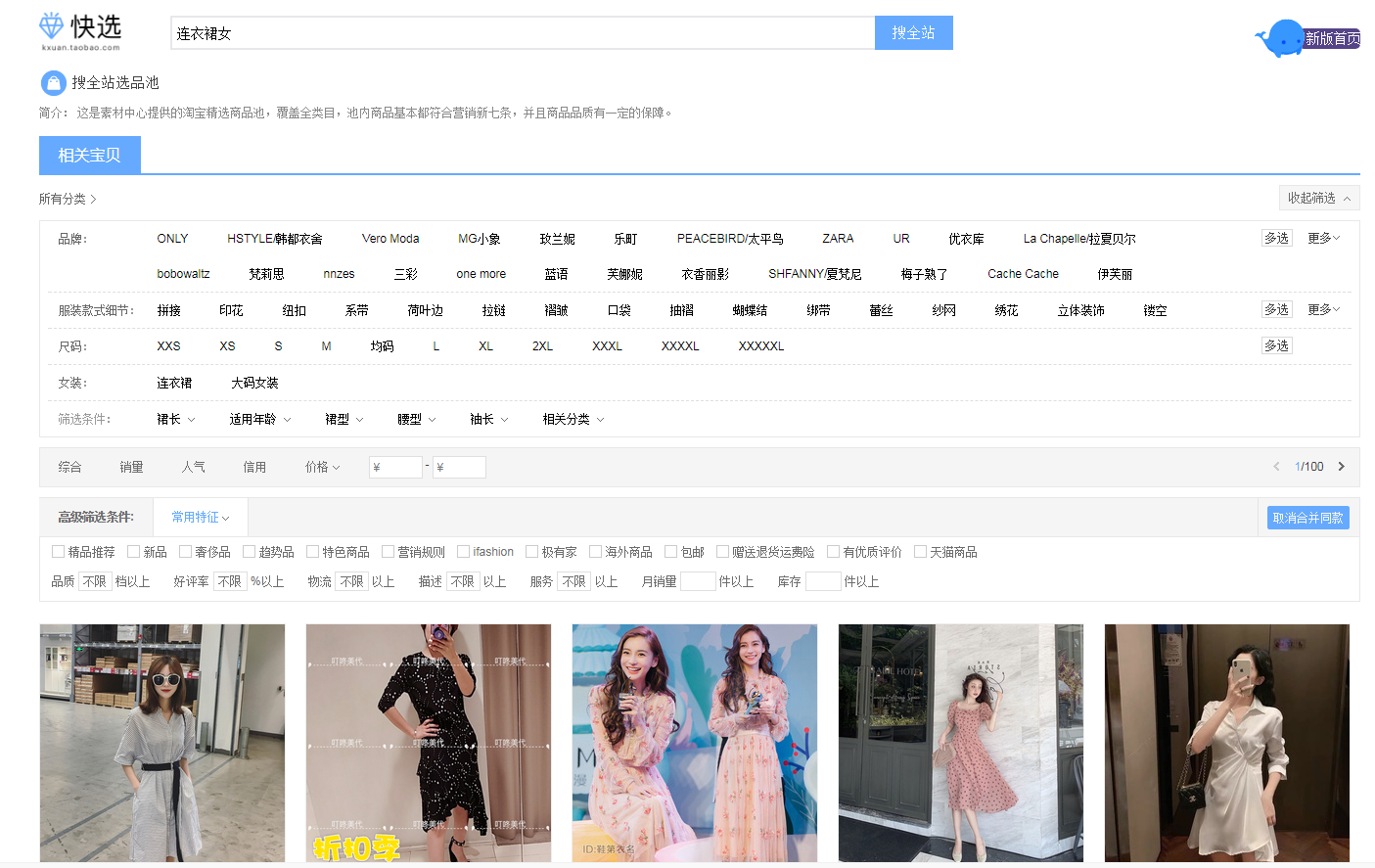Click the 搜全站 search button
The image size is (1375, 868).
click(913, 32)
